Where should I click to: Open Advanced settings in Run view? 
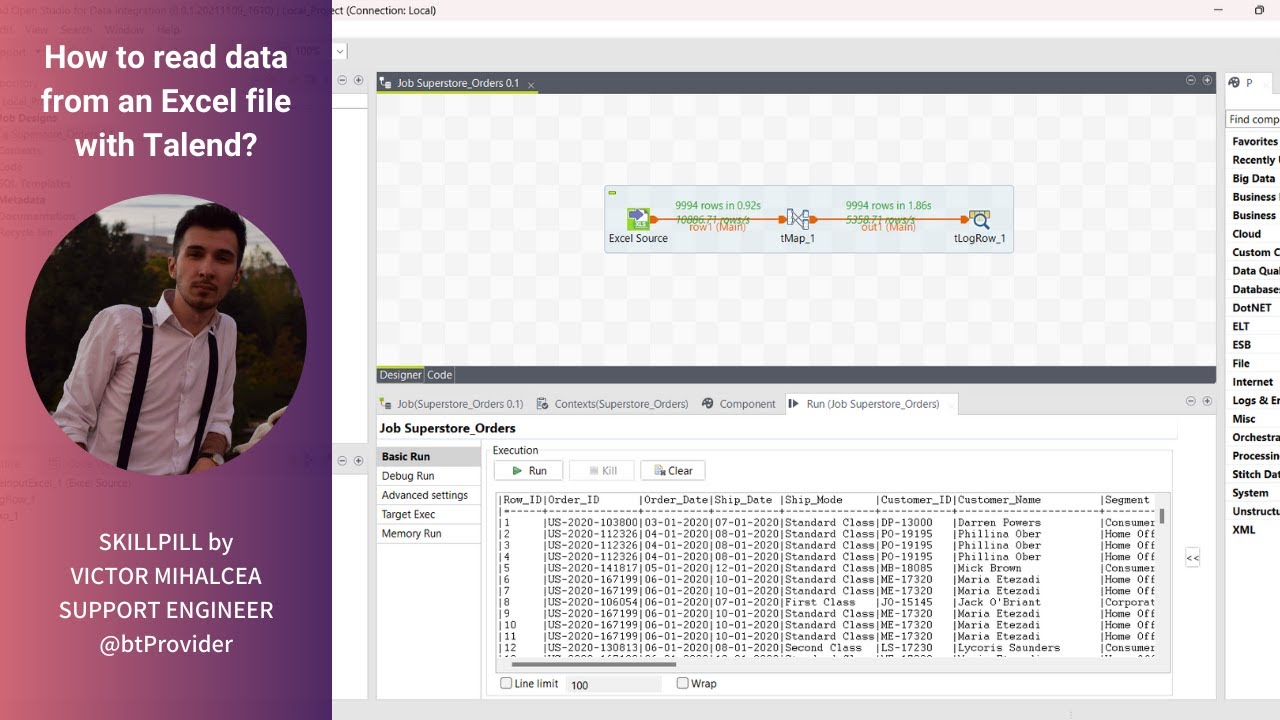(430, 495)
